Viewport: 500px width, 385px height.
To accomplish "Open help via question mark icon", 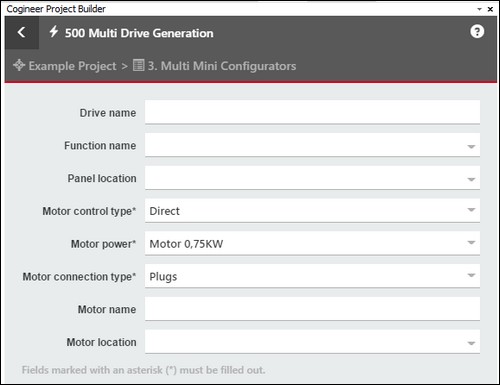I will coord(477,32).
